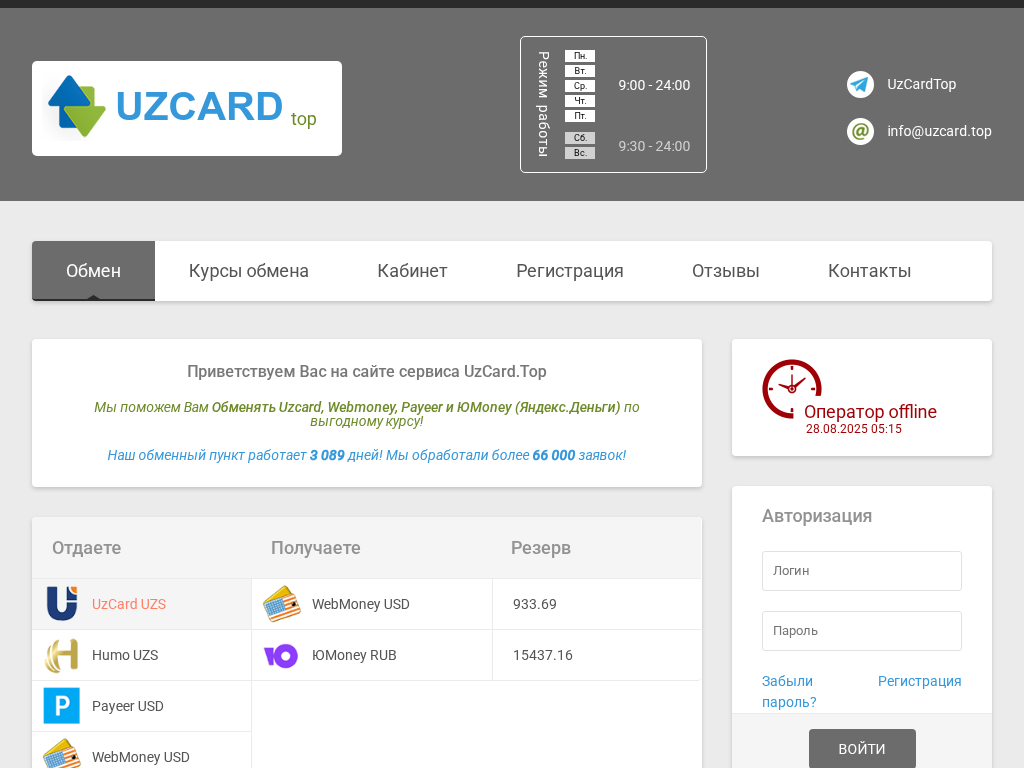Click the Пт. weekday label
The image size is (1024, 768).
coord(580,116)
